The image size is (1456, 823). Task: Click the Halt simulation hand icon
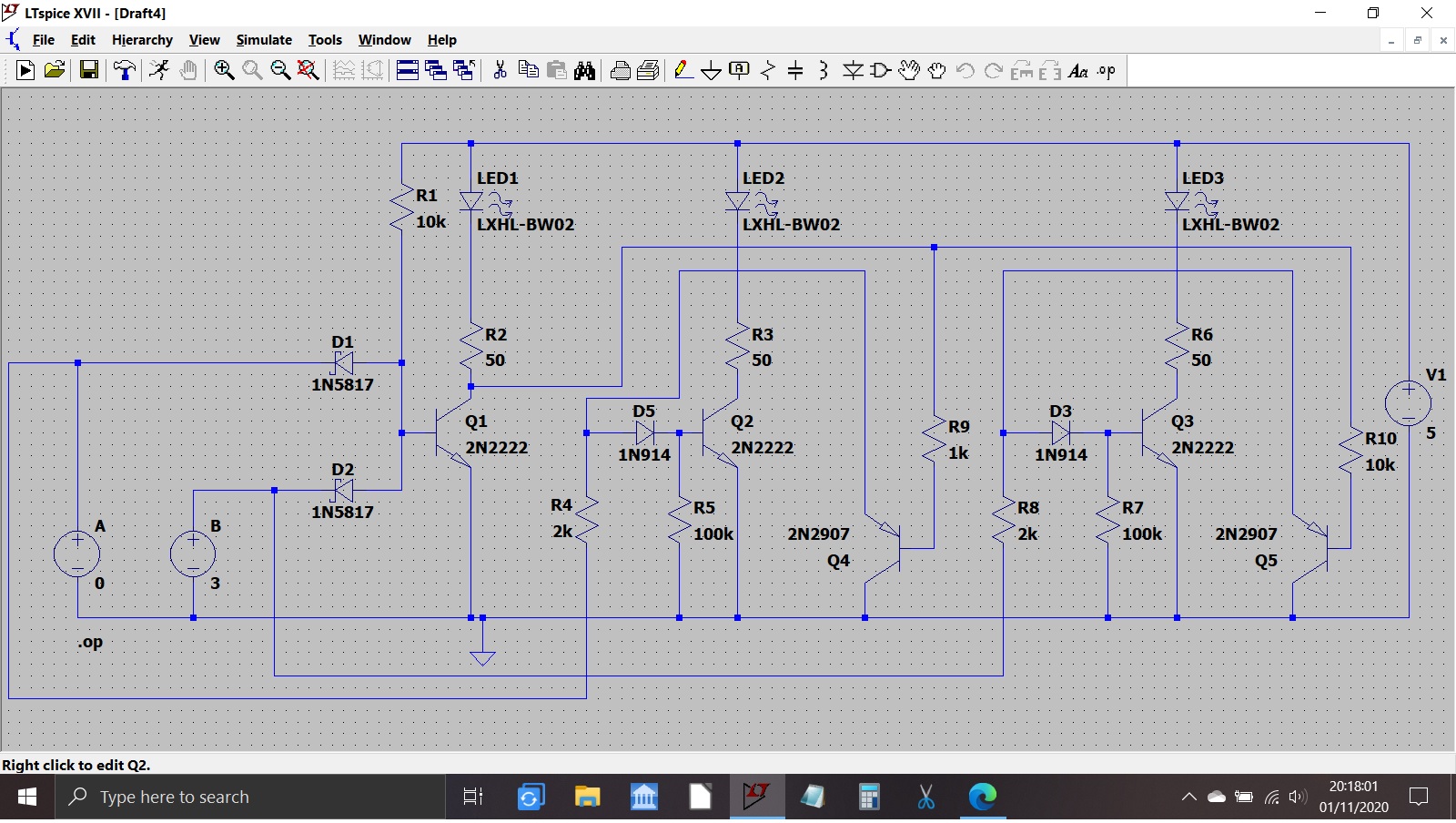click(x=188, y=70)
